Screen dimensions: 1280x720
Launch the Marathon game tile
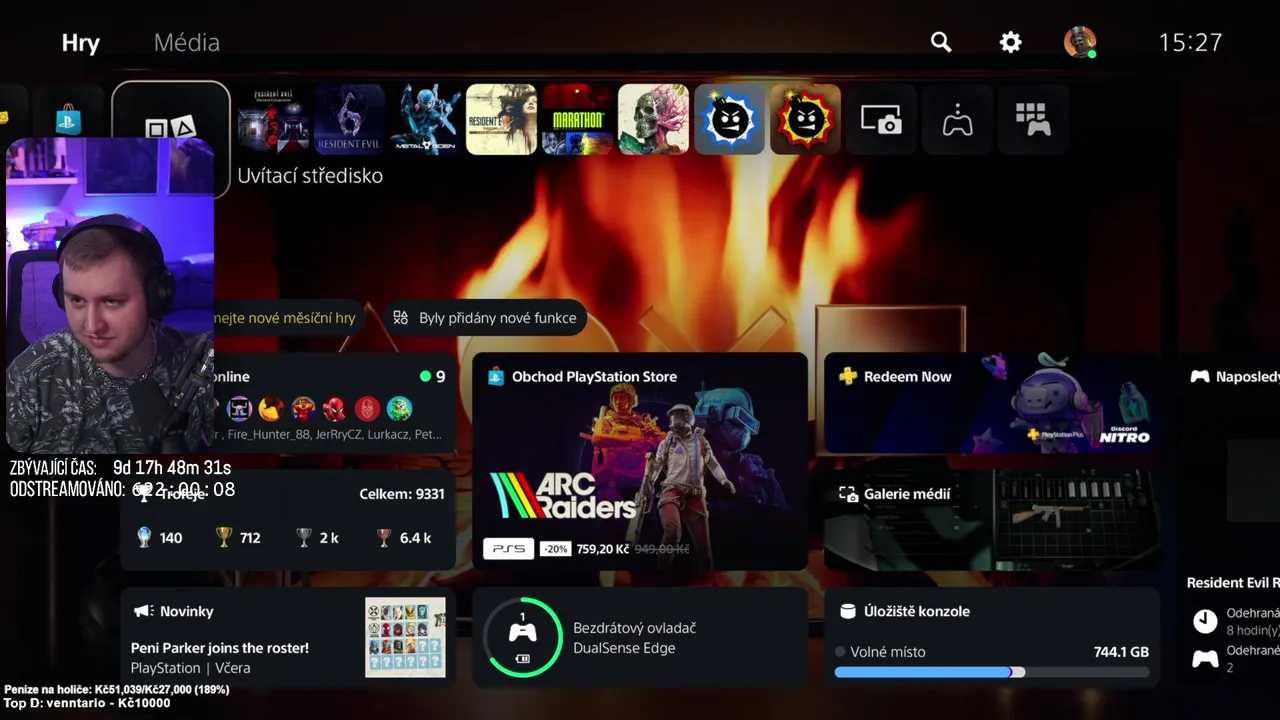coord(577,119)
